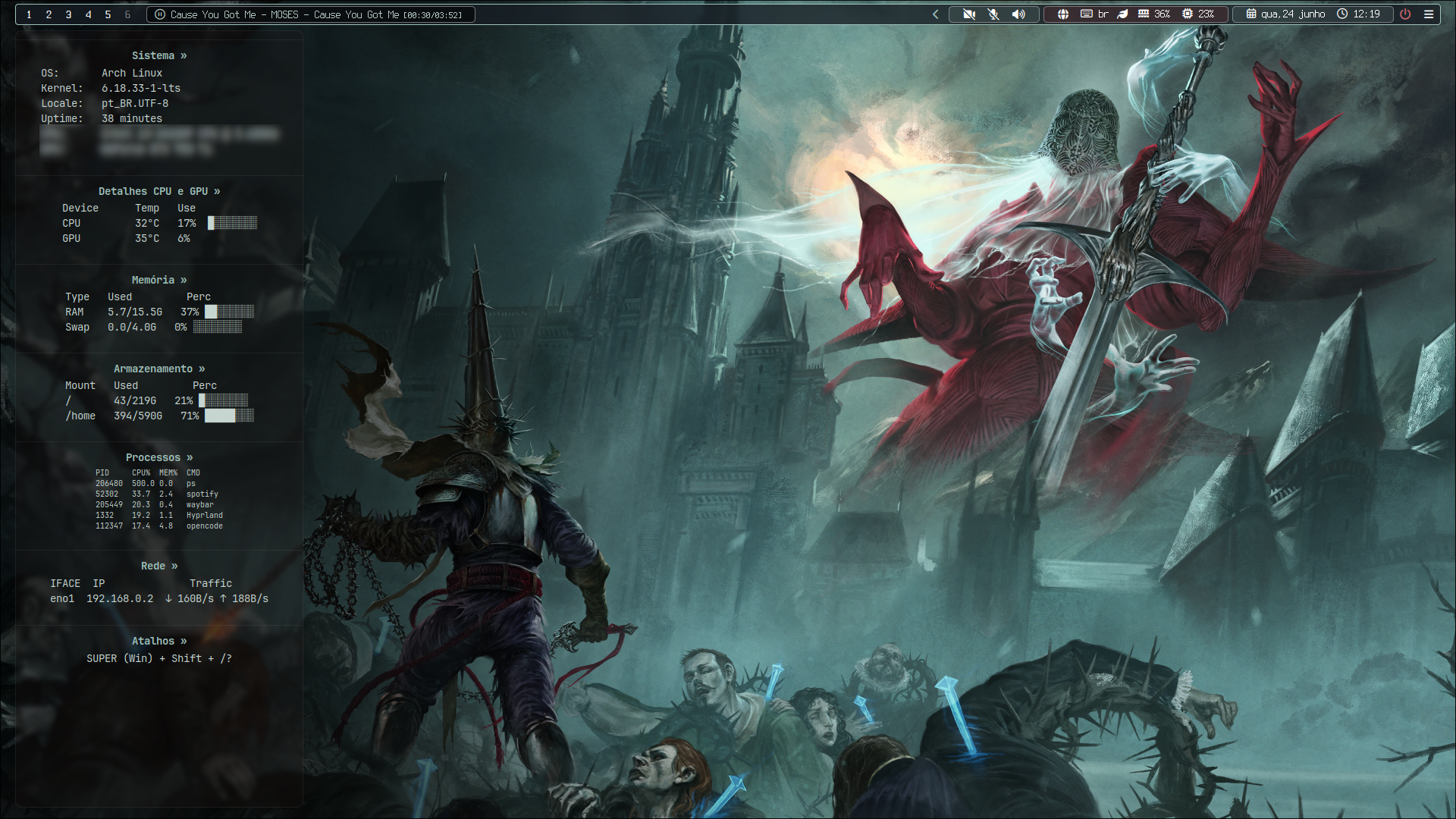Click the kernel version 6.18.33-1-lts
This screenshot has width=1456, height=819.
pyautogui.click(x=141, y=88)
